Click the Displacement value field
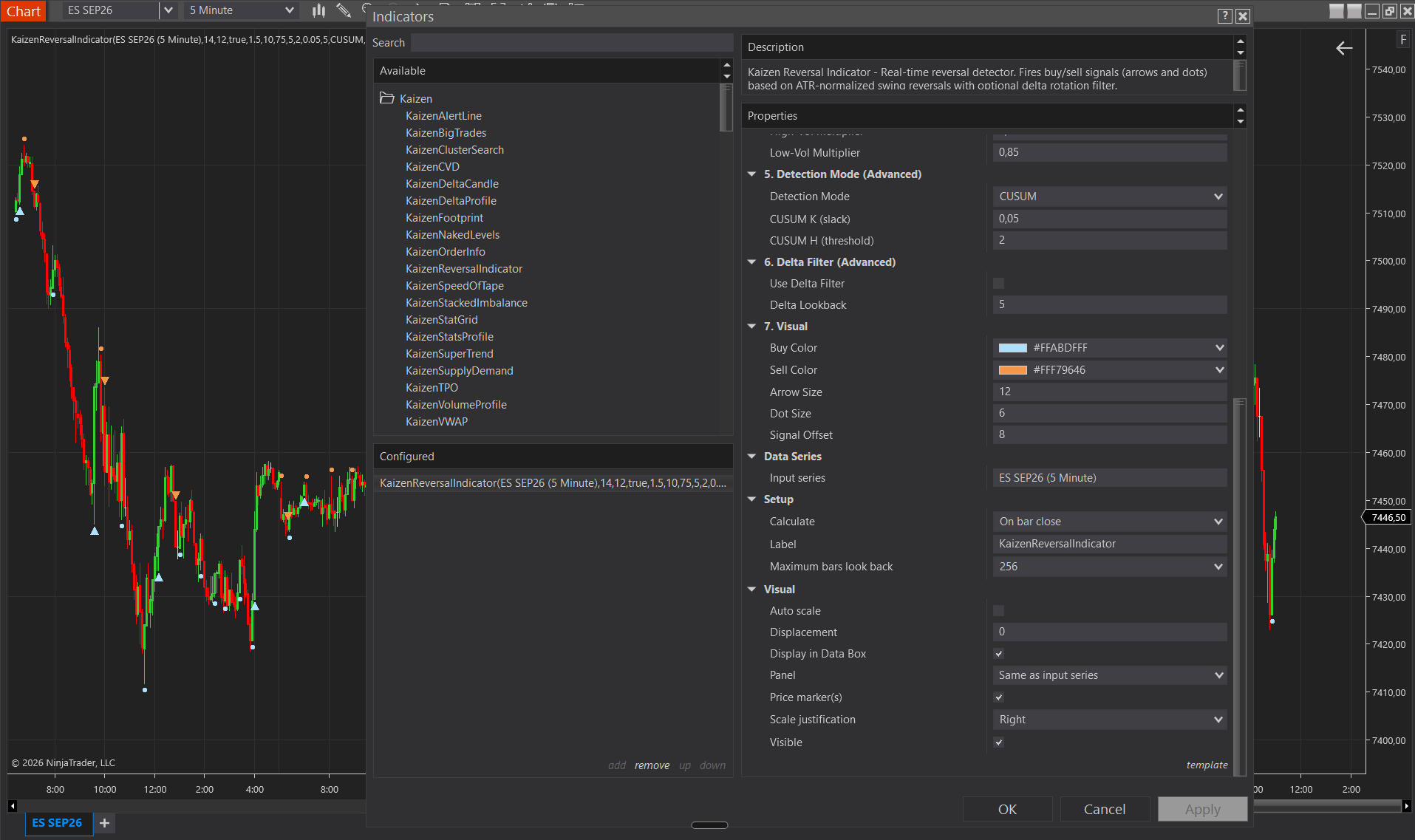The width and height of the screenshot is (1415, 840). (x=1110, y=632)
